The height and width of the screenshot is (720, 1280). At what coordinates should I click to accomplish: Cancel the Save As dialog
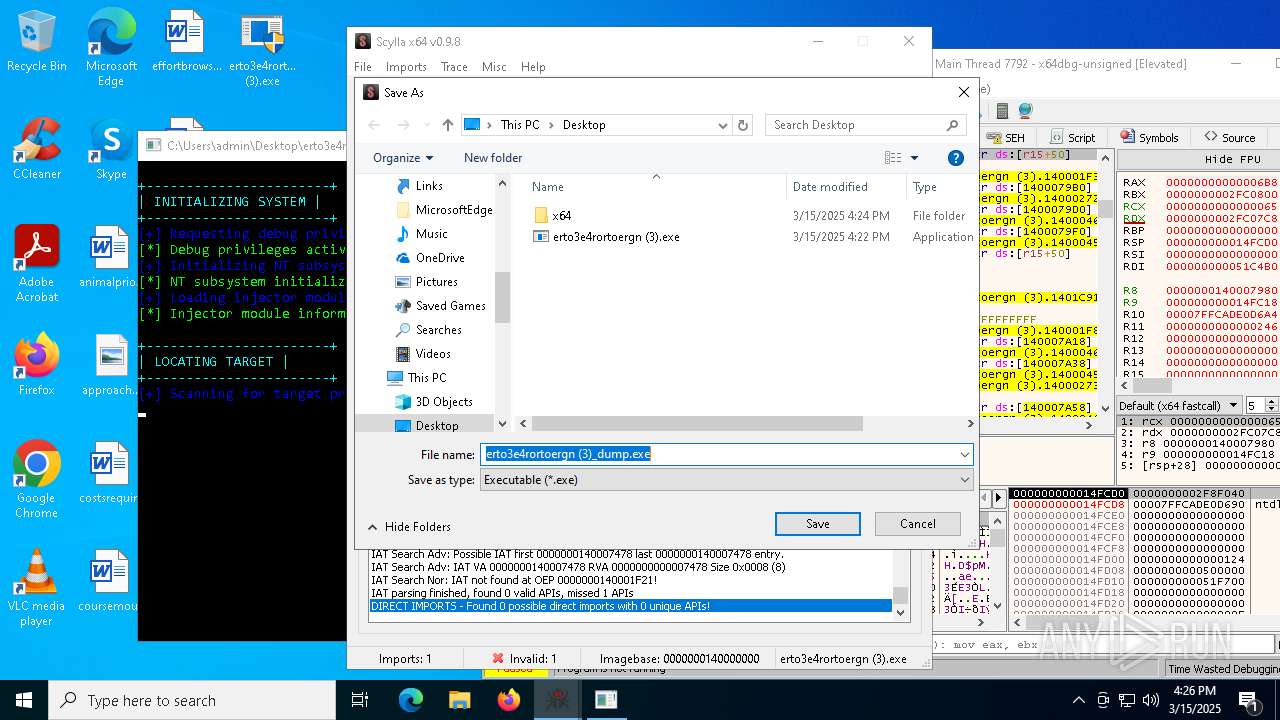(918, 524)
